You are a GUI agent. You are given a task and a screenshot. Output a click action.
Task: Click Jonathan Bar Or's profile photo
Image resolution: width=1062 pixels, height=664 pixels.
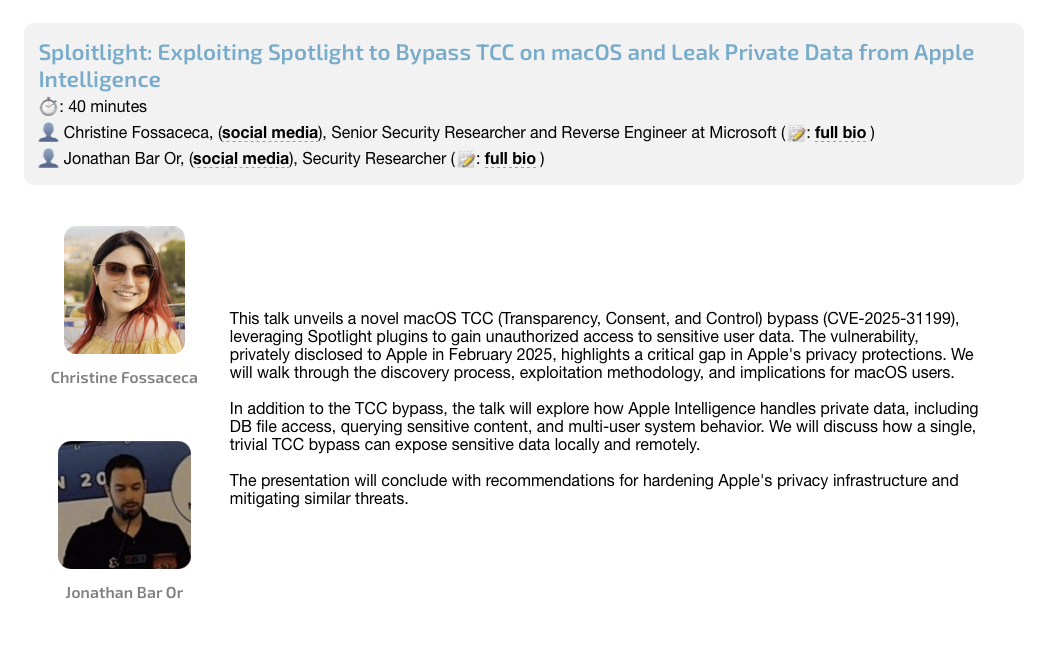click(124, 505)
